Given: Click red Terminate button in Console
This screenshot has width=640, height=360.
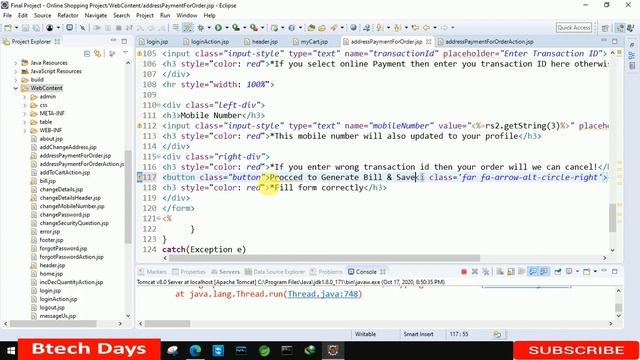Looking at the screenshot, I should point(464,271).
